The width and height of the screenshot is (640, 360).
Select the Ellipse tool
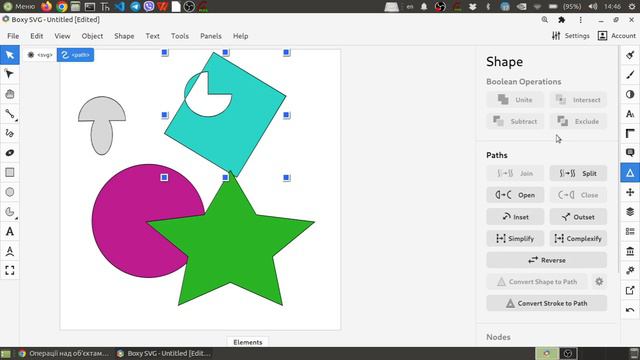point(10,192)
